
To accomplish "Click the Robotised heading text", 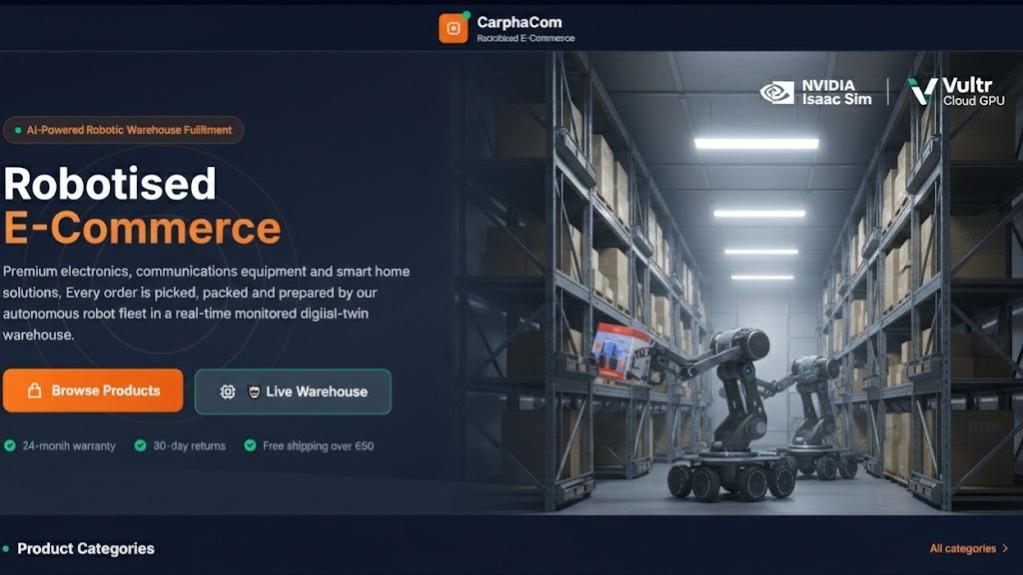I will [x=110, y=183].
